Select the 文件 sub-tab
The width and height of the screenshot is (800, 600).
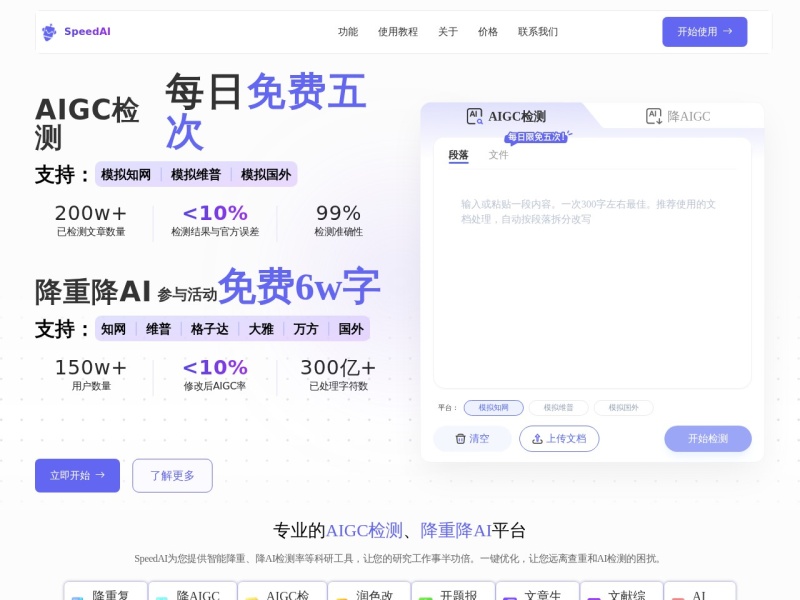(x=498, y=155)
